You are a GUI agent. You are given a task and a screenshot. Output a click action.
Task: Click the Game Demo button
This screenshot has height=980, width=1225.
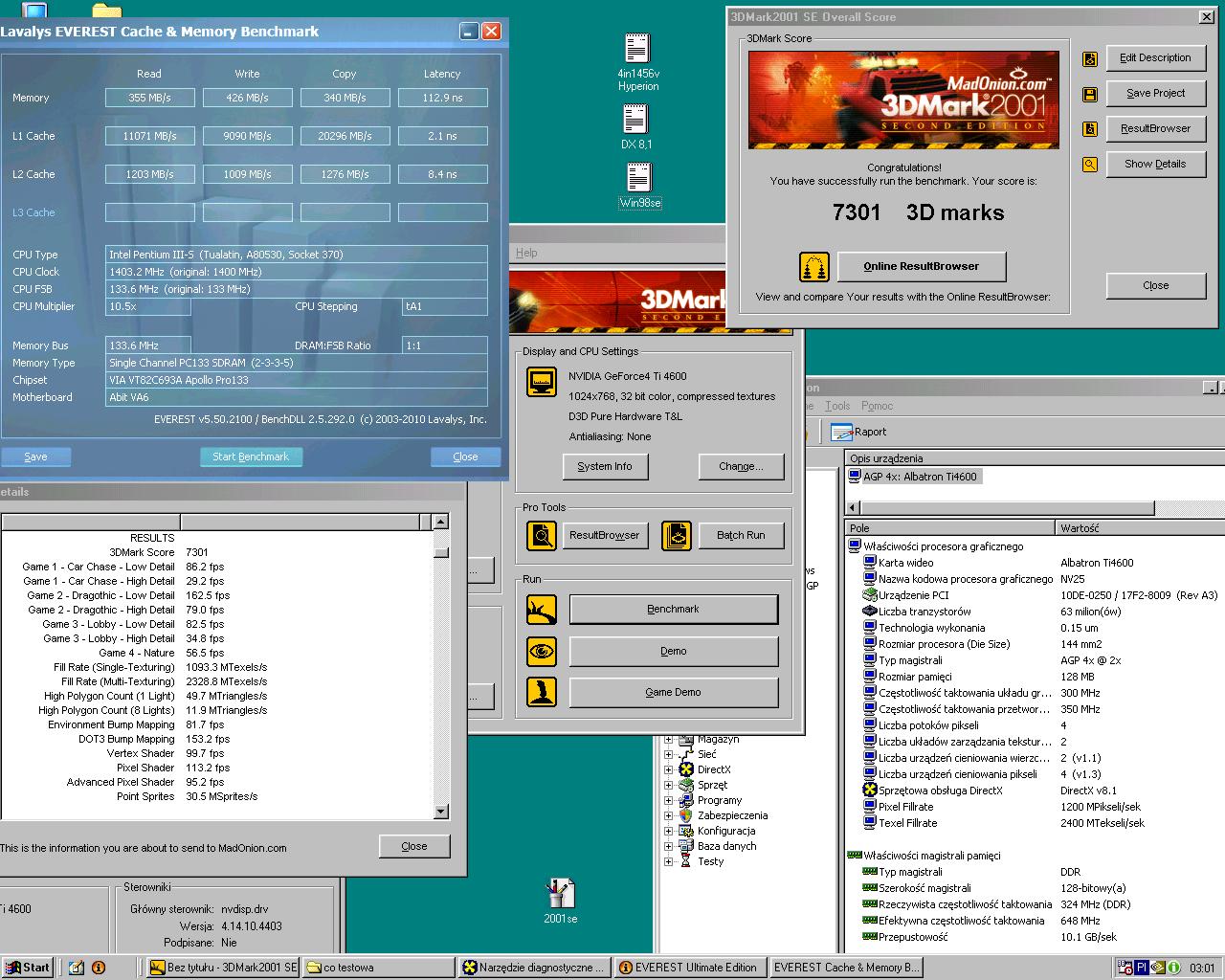click(x=674, y=692)
